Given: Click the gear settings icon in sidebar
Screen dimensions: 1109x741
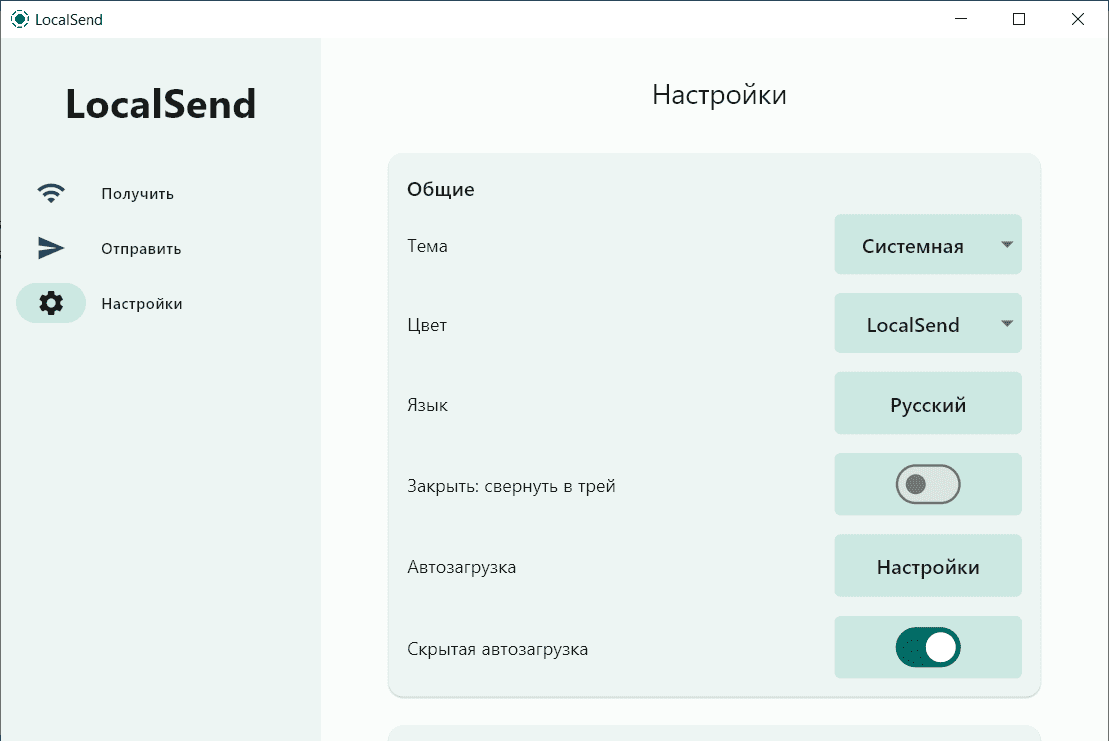Looking at the screenshot, I should tap(51, 303).
